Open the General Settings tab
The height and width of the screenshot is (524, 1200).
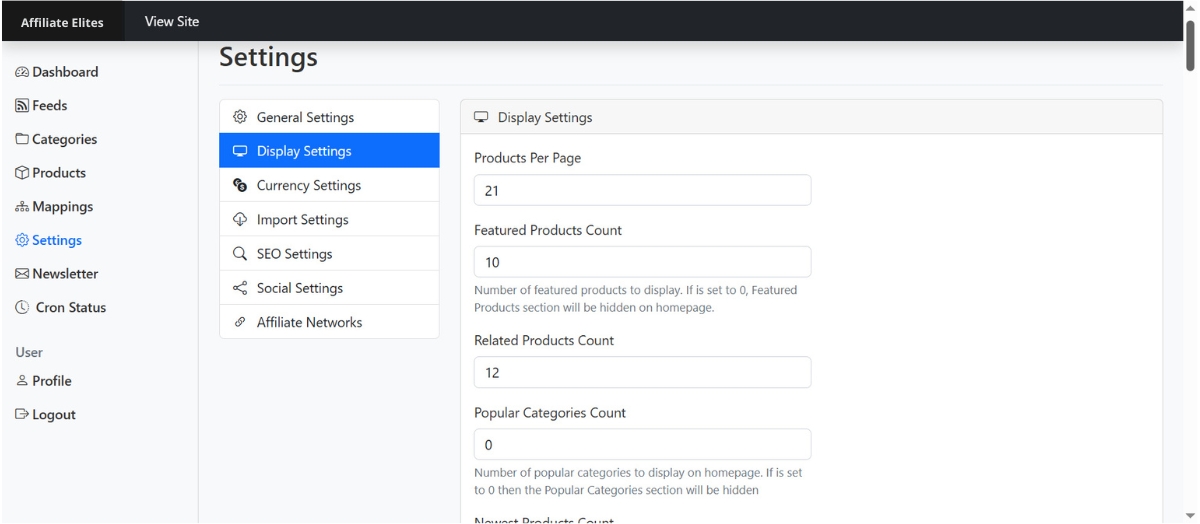[x=305, y=117]
